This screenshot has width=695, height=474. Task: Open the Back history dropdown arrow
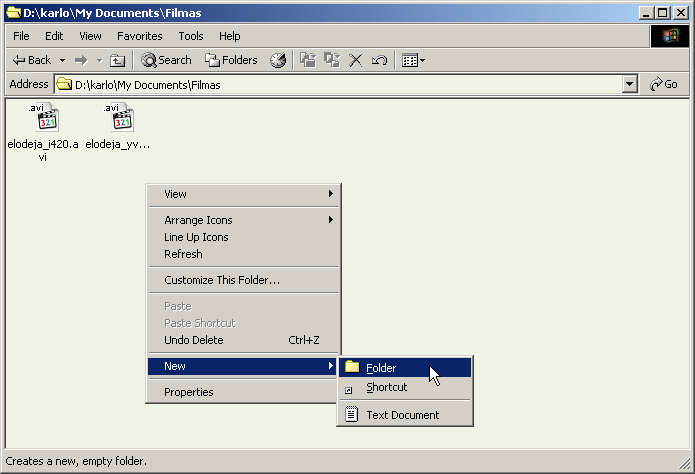coord(62,60)
